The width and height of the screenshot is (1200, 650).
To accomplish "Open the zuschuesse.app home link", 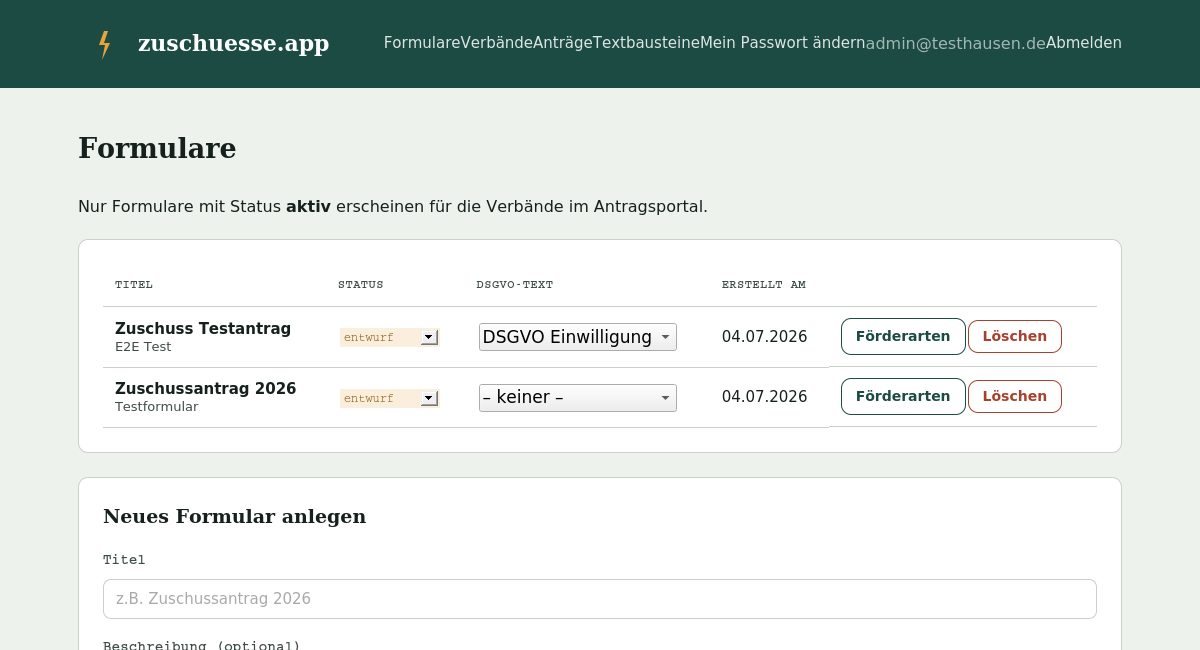I will (x=233, y=43).
